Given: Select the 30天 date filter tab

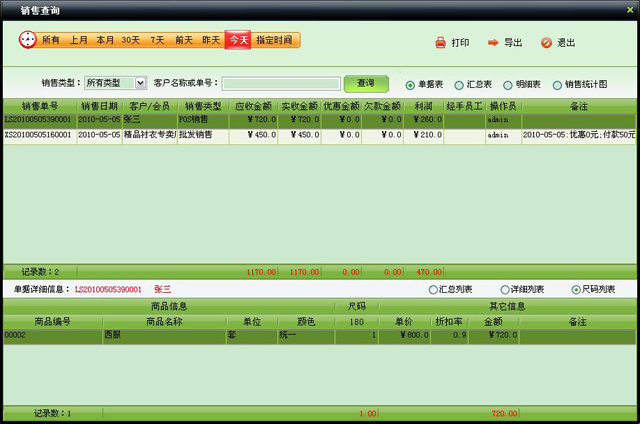Looking at the screenshot, I should pos(131,40).
